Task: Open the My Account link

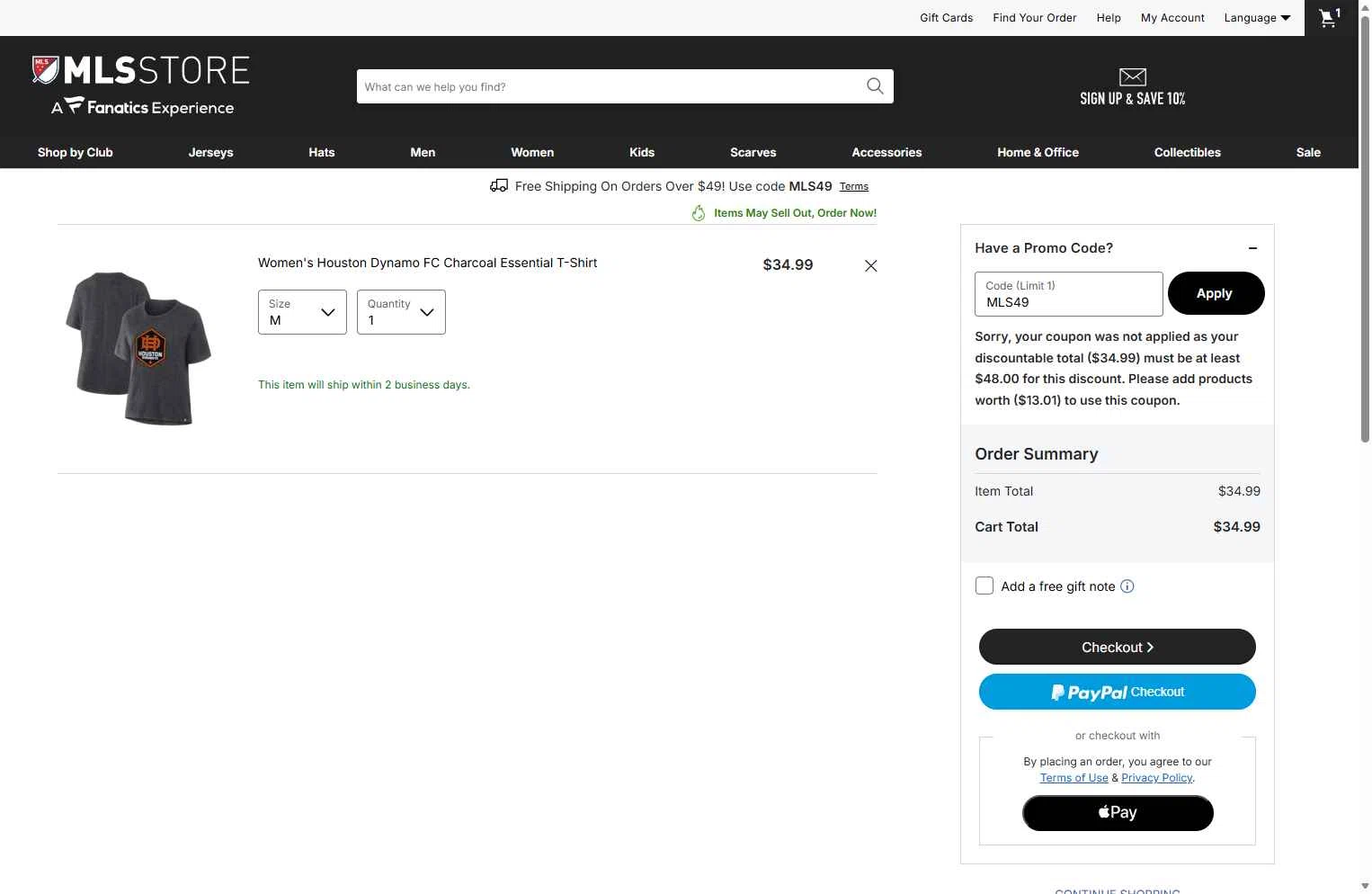Action: point(1172,18)
